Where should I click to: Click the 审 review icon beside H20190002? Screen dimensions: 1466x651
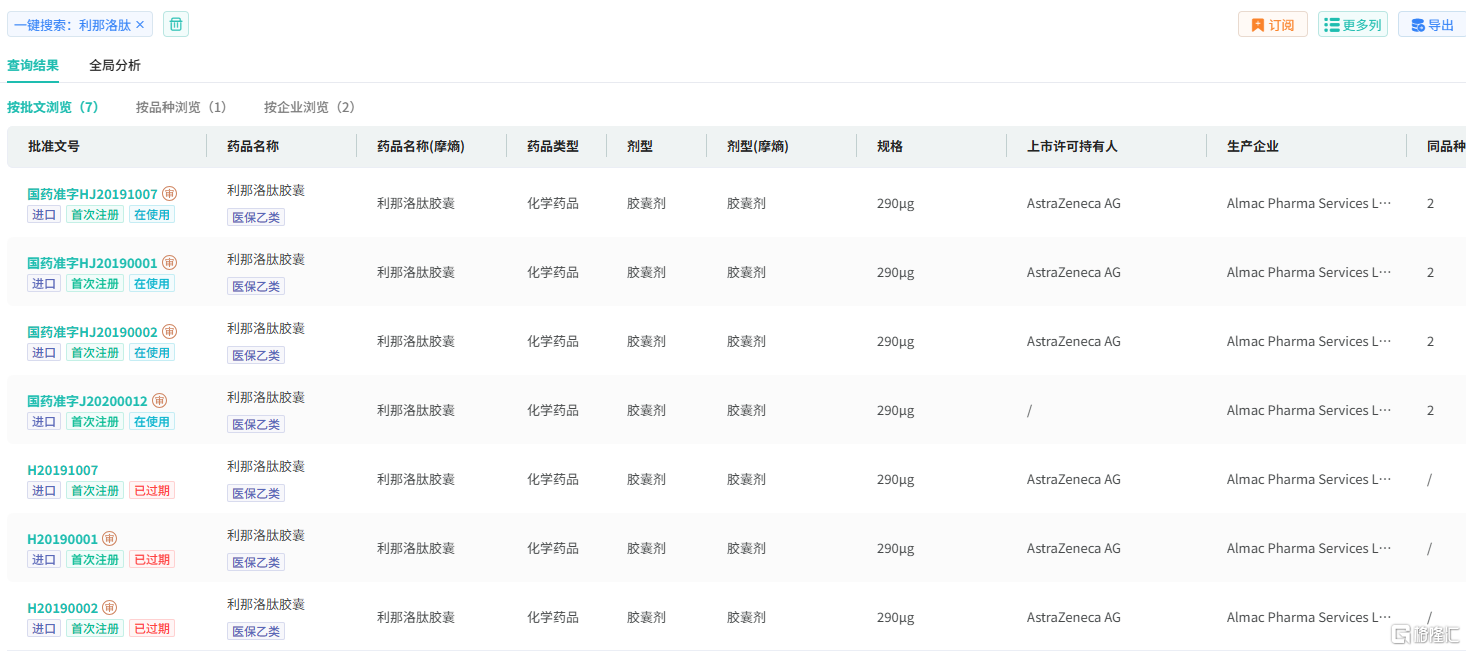click(x=110, y=608)
